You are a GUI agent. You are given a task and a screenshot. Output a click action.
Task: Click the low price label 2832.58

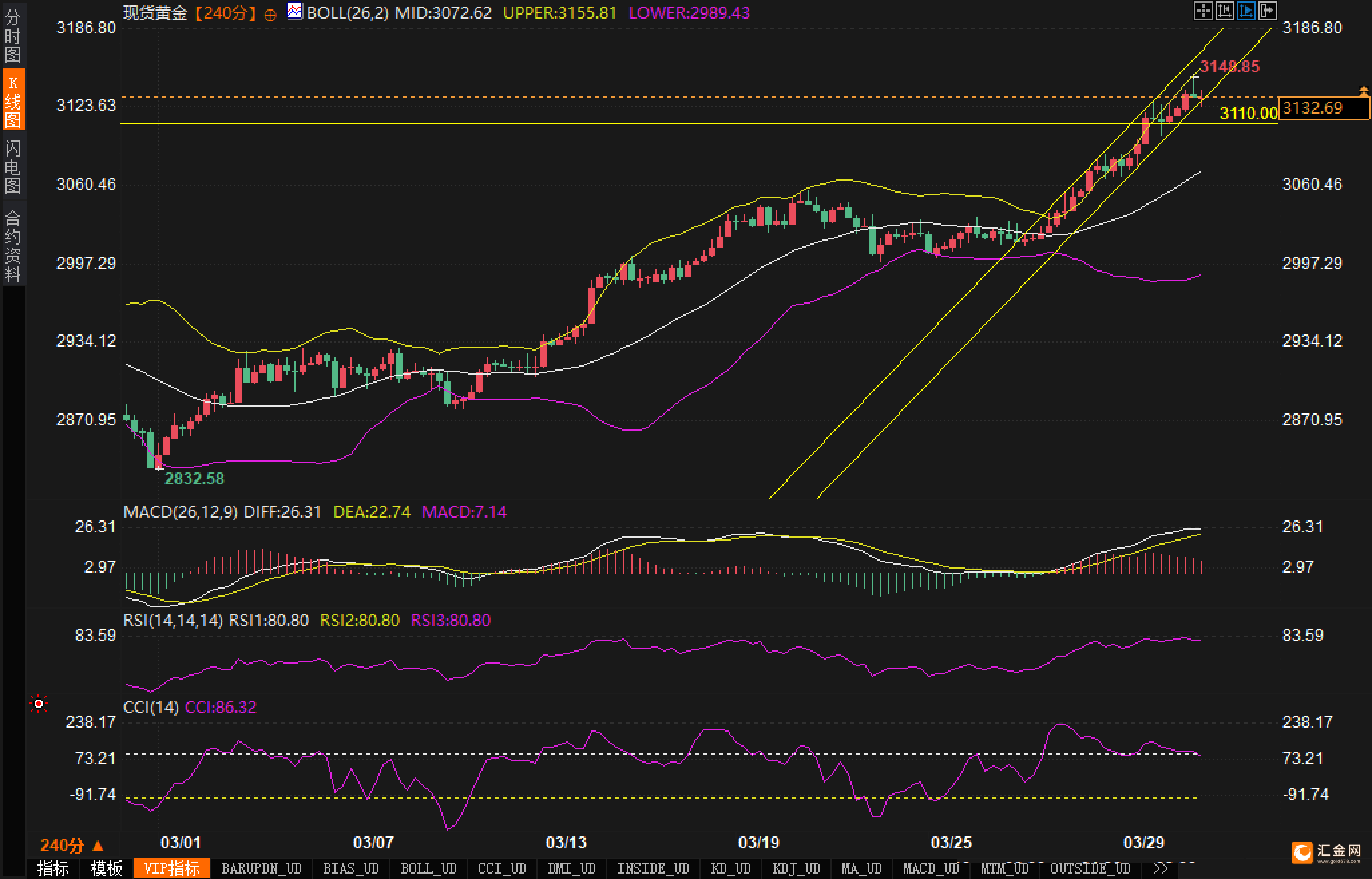(195, 478)
